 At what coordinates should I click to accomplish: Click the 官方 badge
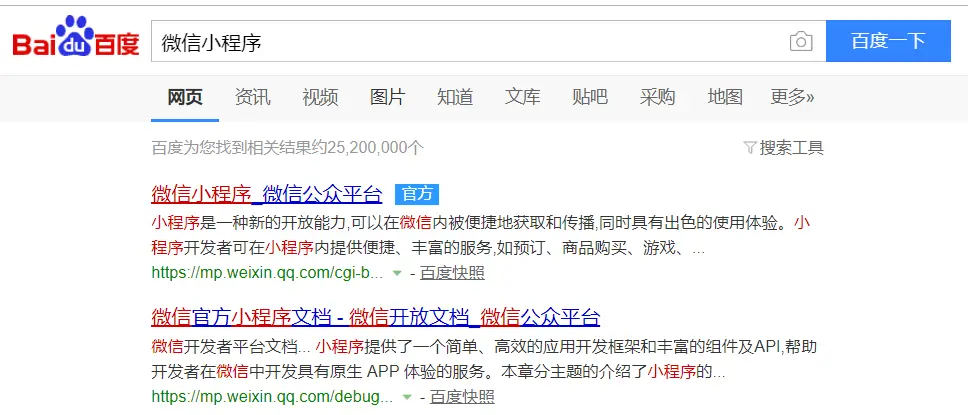(x=417, y=194)
